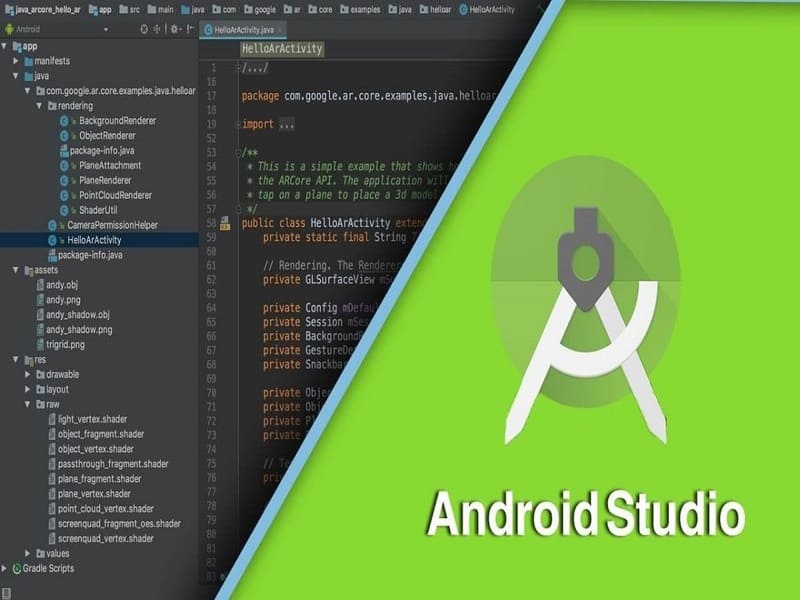Image resolution: width=800 pixels, height=600 pixels.
Task: Select BackgroundRenderer class in tree
Action: 108,121
